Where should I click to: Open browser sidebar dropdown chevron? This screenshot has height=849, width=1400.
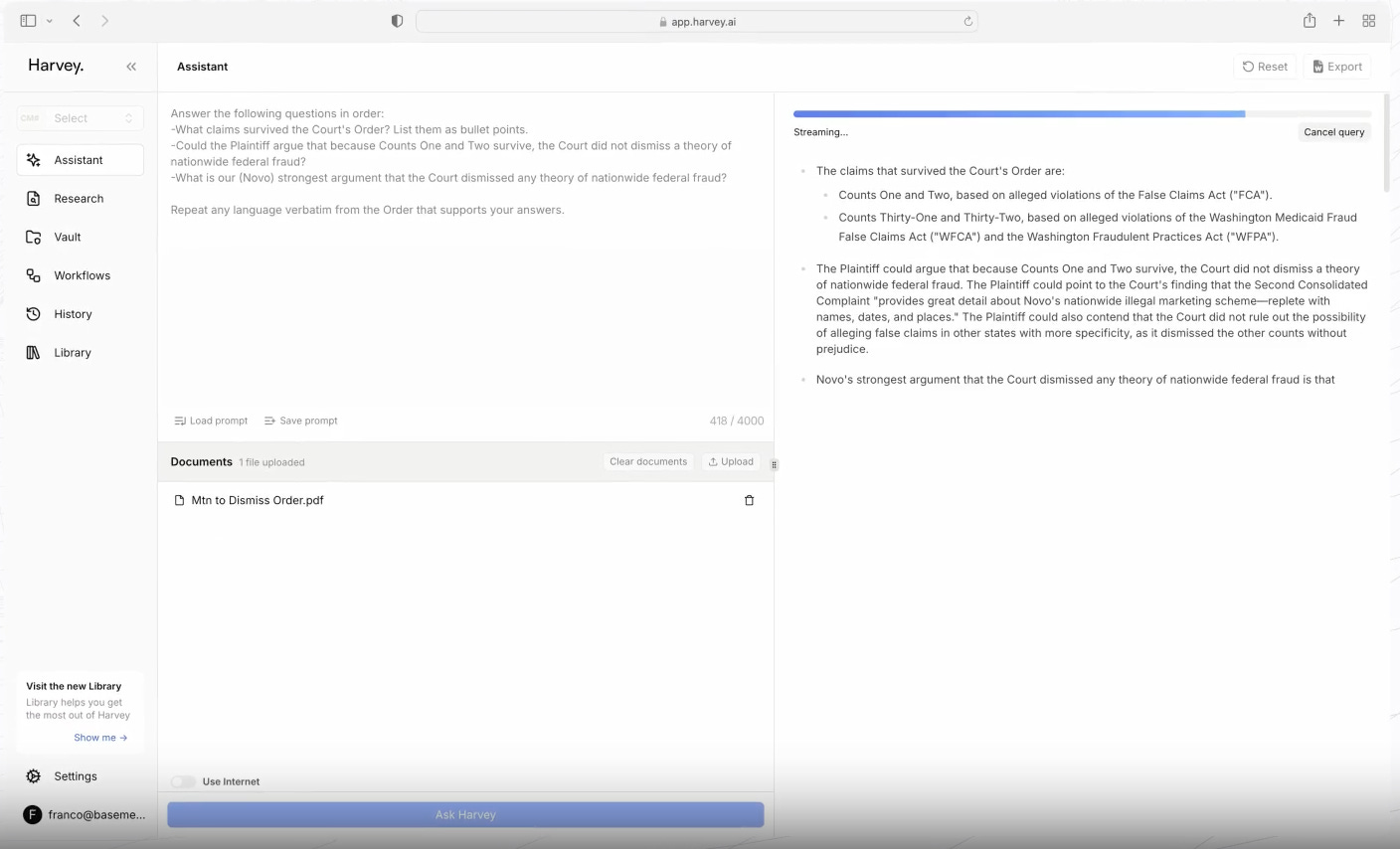click(x=50, y=21)
